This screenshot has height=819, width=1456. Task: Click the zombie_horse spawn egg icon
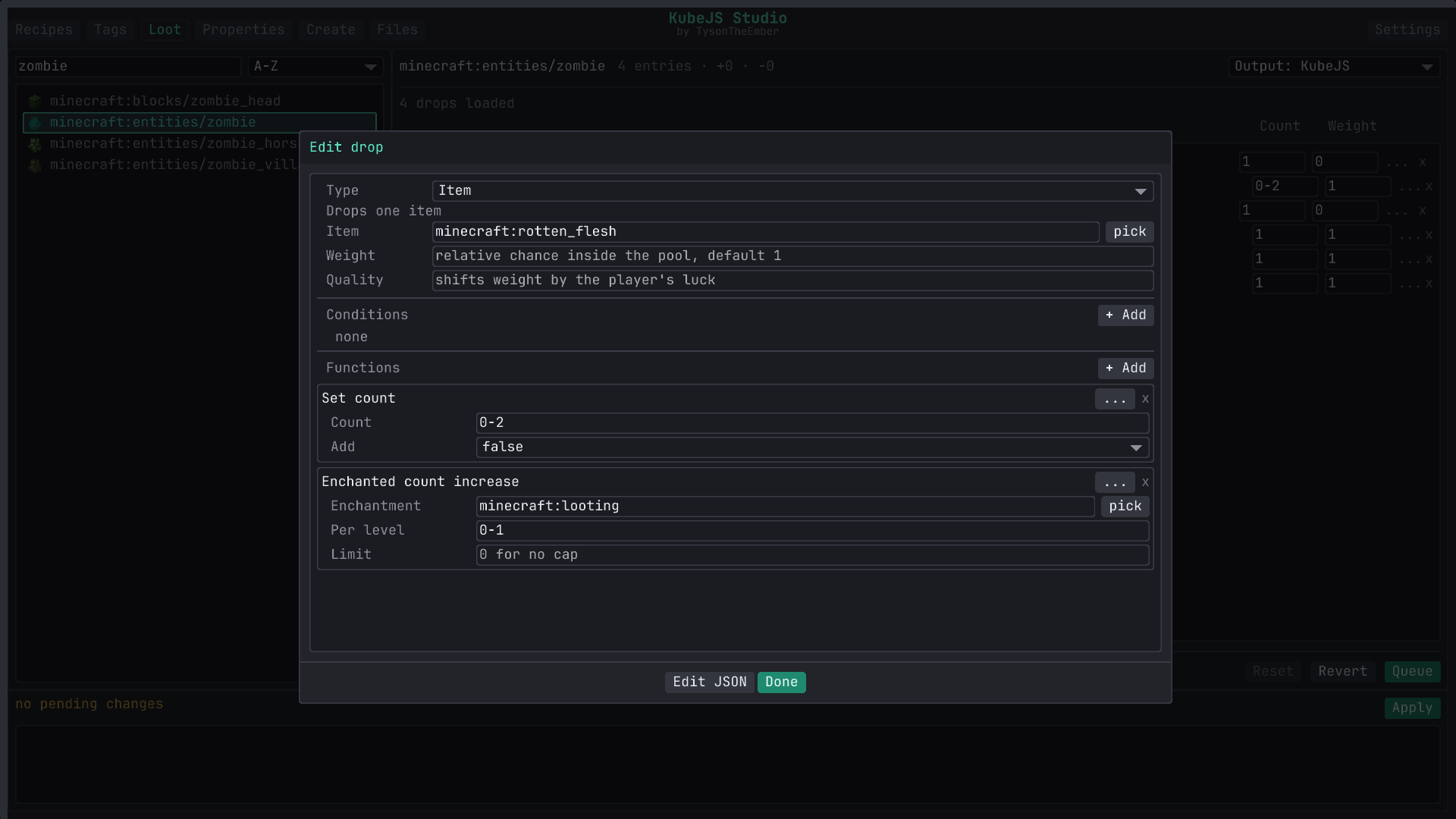click(x=34, y=143)
